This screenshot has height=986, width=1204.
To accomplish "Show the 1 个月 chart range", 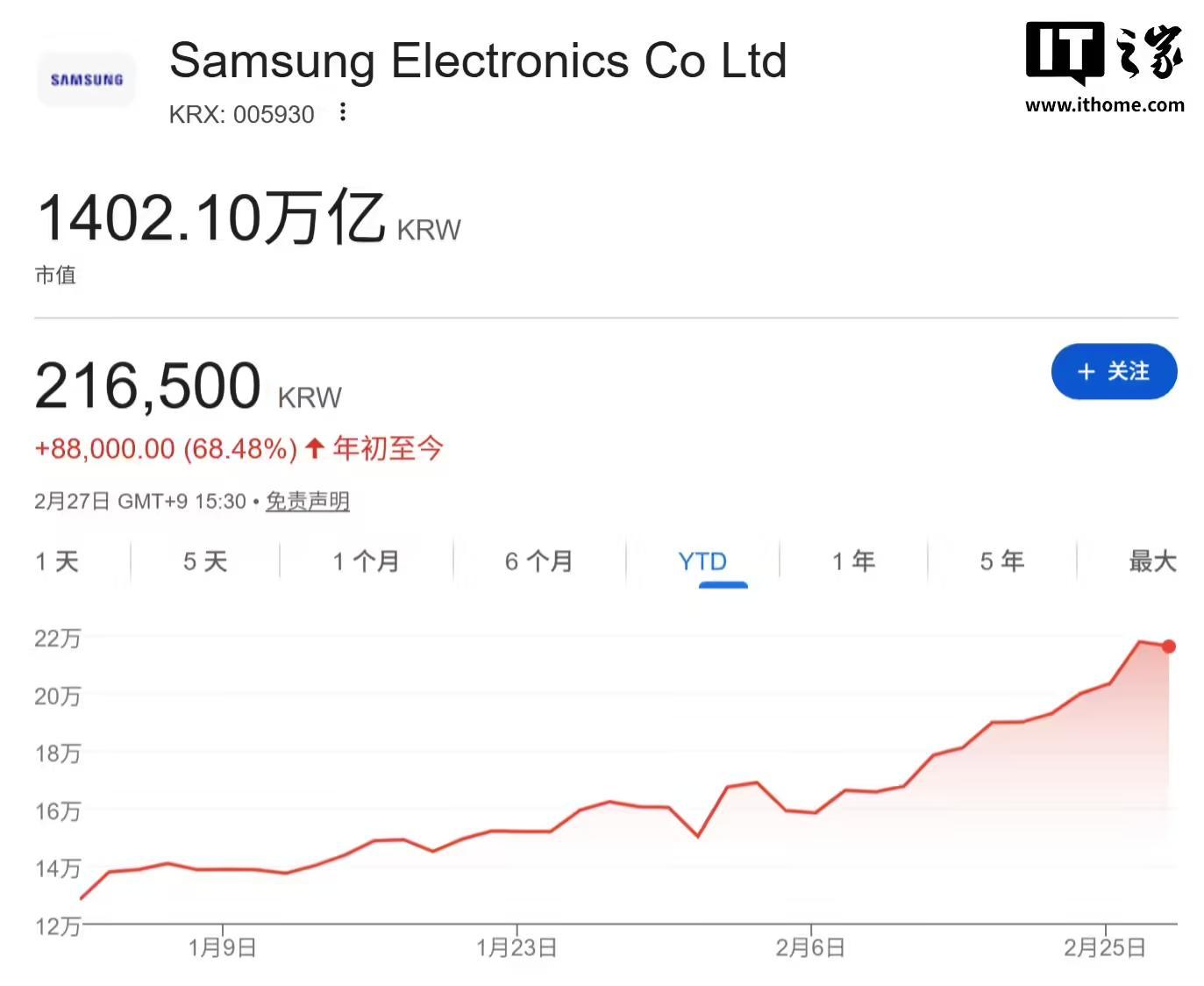I will pyautogui.click(x=366, y=561).
